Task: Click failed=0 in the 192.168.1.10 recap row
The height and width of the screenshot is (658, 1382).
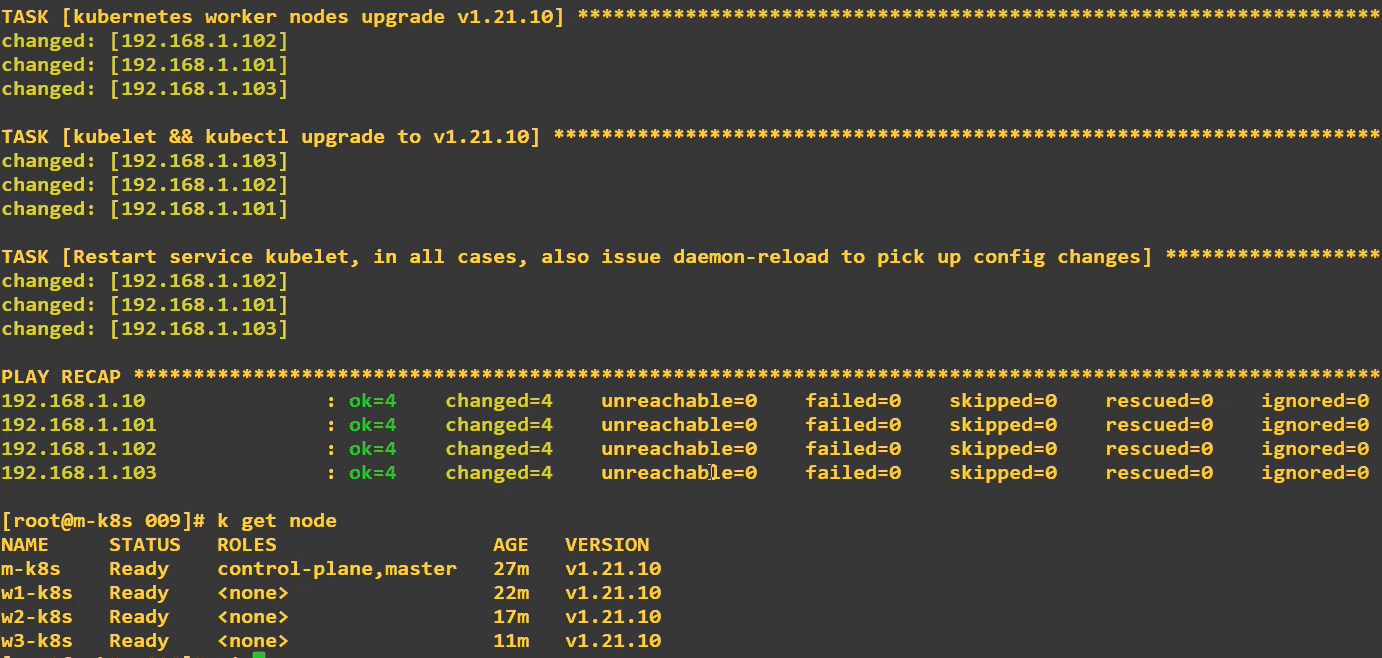Action: (853, 401)
